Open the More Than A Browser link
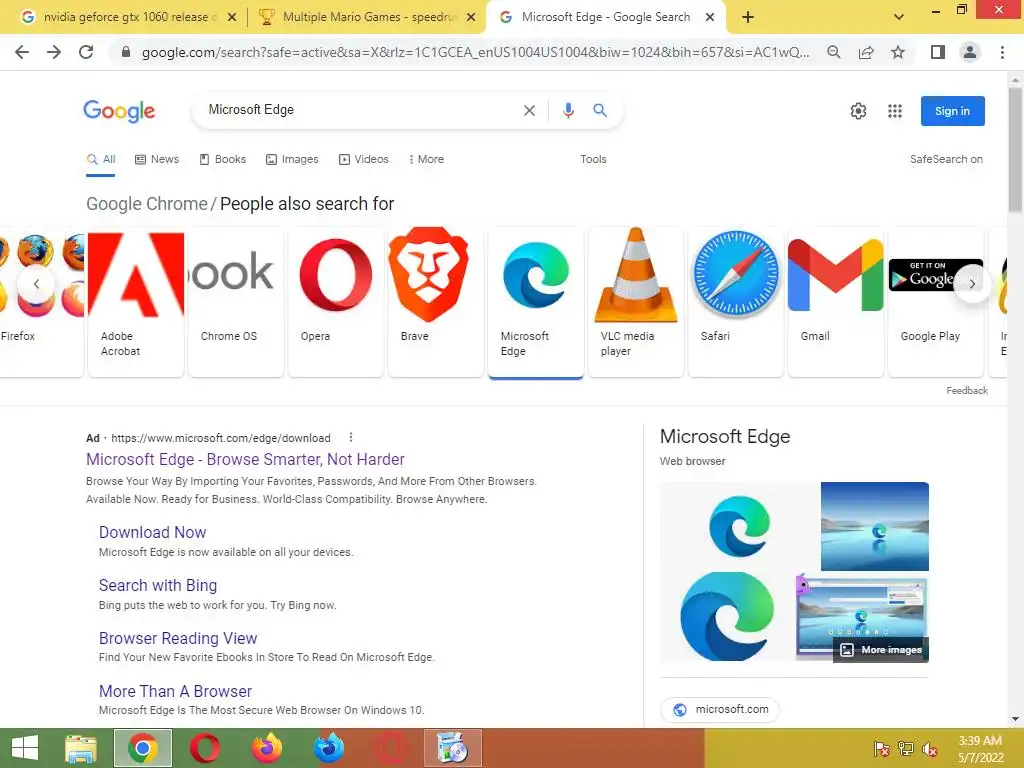This screenshot has width=1024, height=768. [x=175, y=691]
